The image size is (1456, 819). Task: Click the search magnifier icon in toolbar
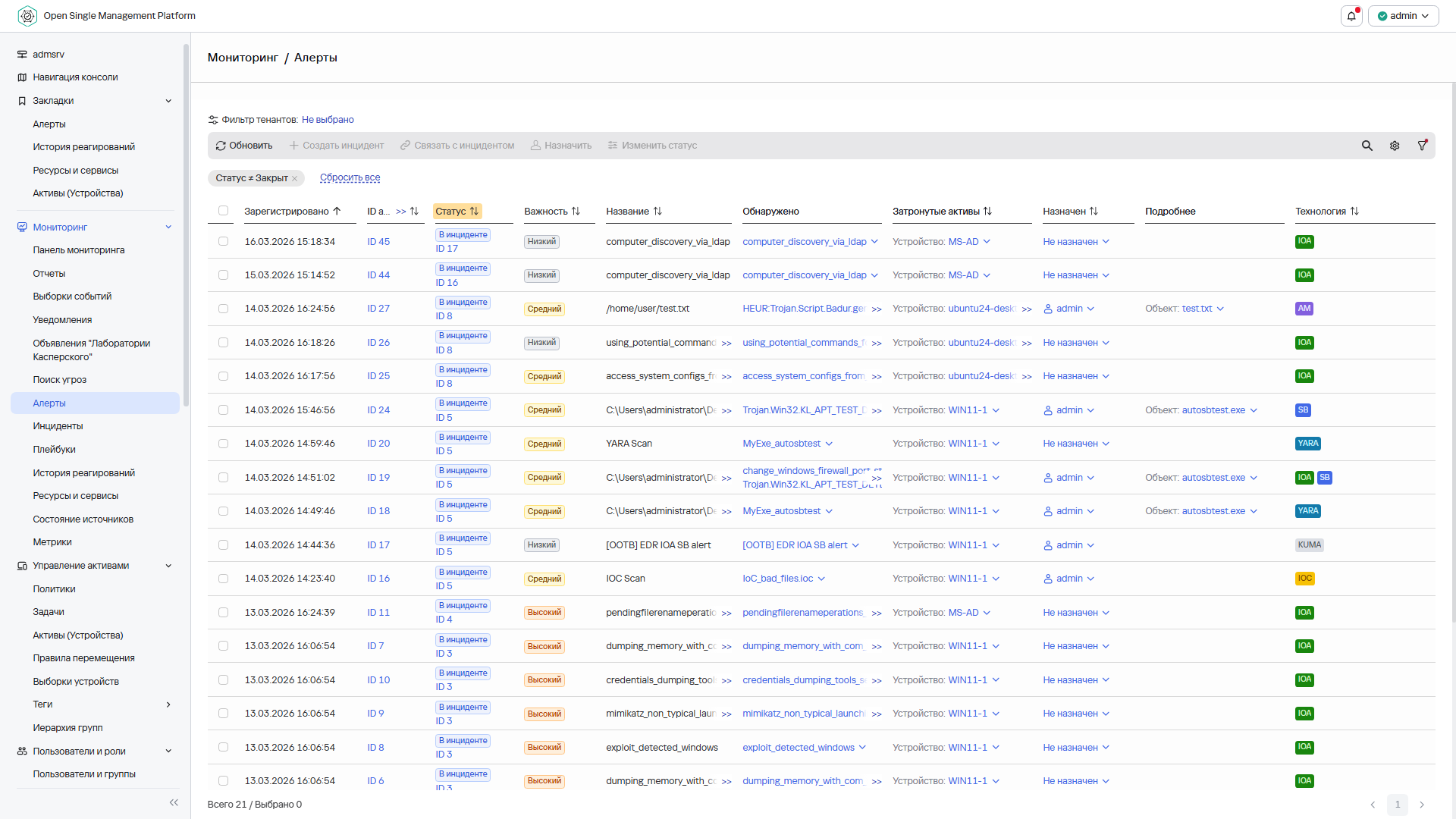coord(1367,146)
